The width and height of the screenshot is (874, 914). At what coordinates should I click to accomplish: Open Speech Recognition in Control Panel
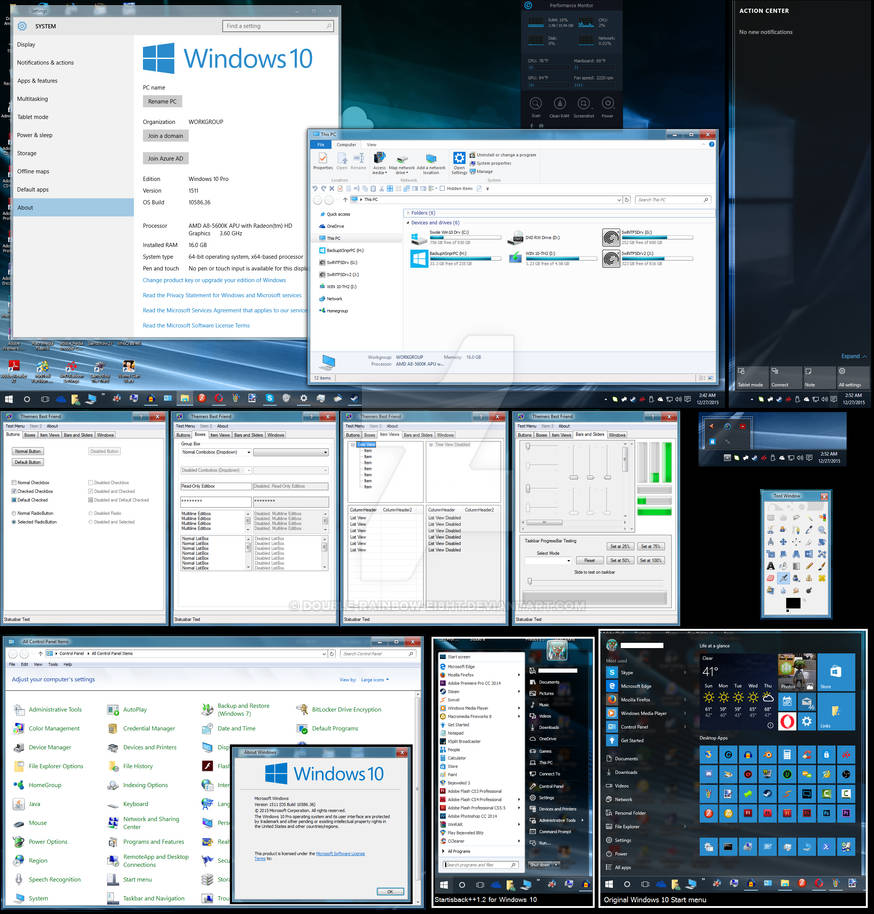pyautogui.click(x=48, y=880)
